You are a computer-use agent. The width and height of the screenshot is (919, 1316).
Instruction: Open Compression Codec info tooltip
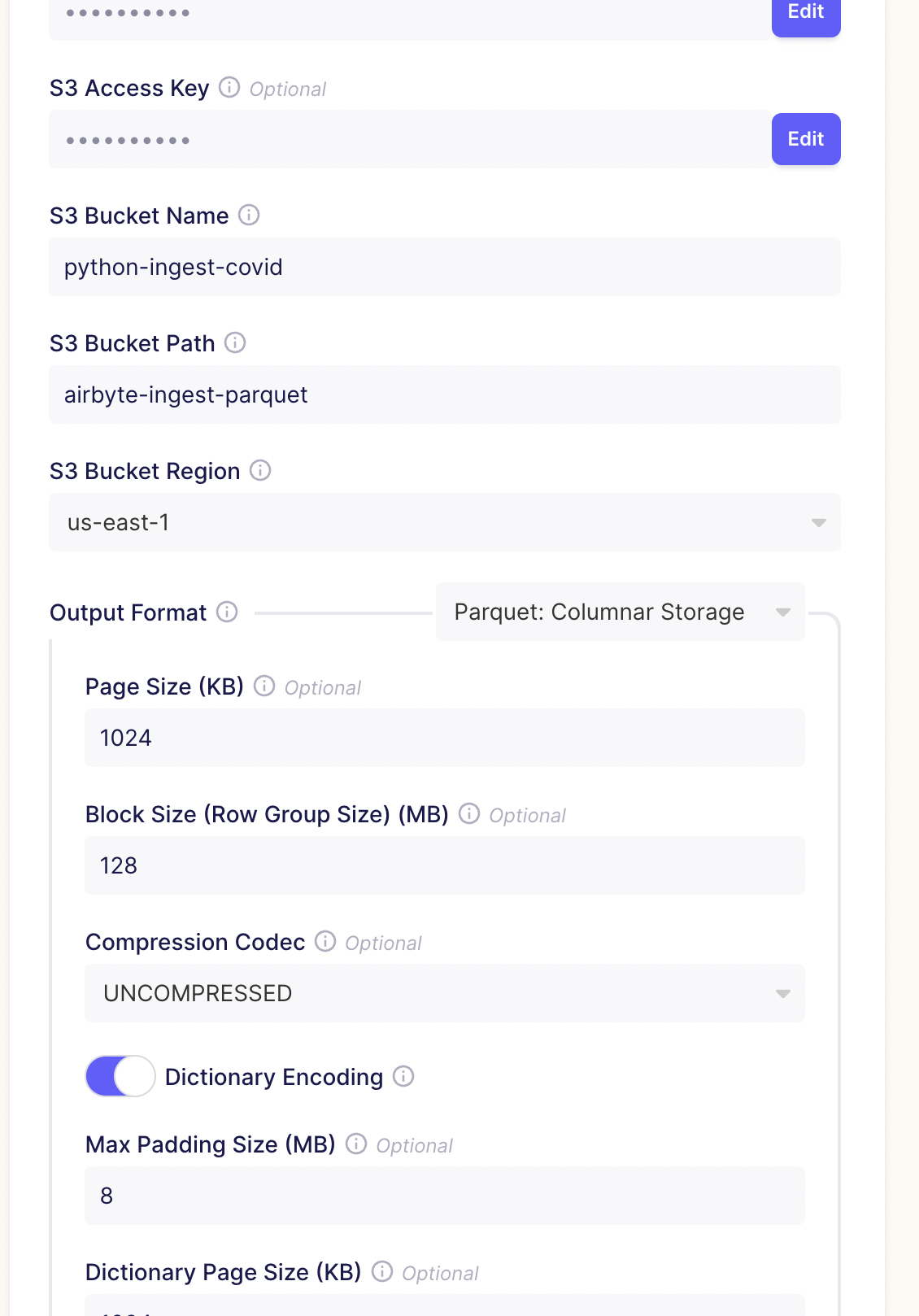coord(325,941)
